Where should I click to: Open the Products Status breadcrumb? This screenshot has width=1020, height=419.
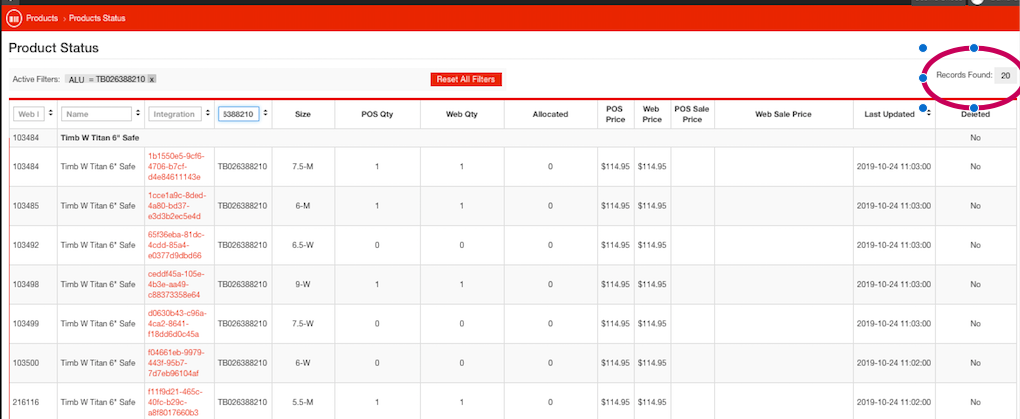tap(98, 18)
